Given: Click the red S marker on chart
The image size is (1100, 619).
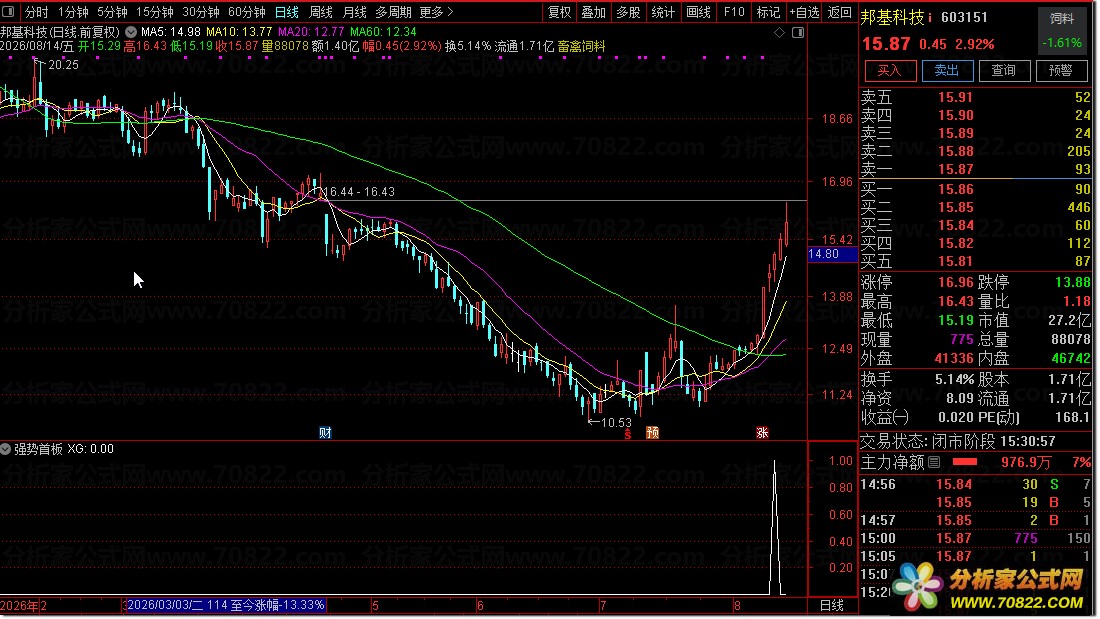Looking at the screenshot, I should (x=628, y=434).
